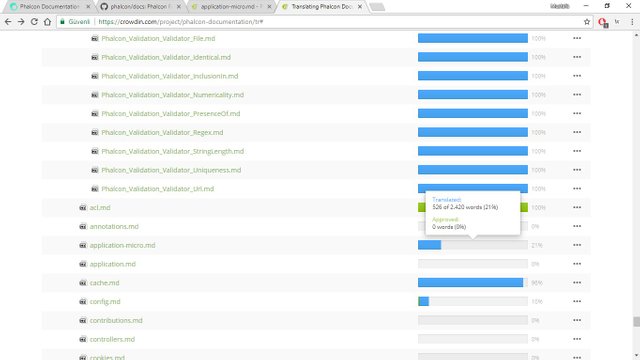This screenshot has width=640, height=360.
Task: Switch to the Phalcon Documentation browser tab
Action: (49, 7)
